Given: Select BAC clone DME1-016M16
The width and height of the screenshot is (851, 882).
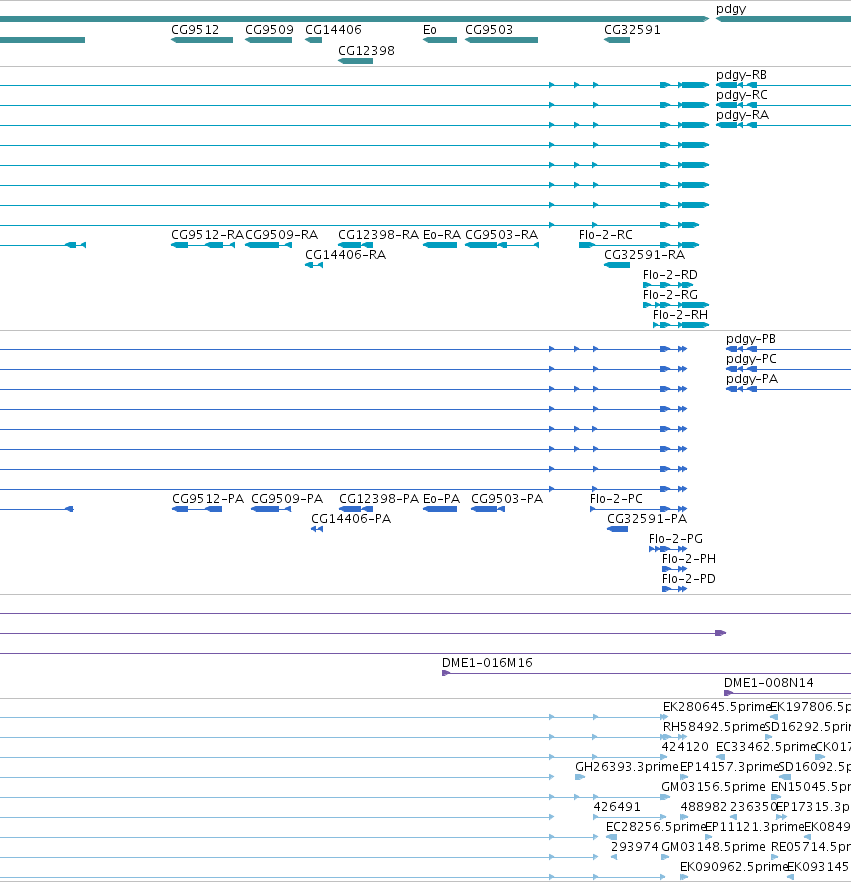Looking at the screenshot, I should (646, 673).
